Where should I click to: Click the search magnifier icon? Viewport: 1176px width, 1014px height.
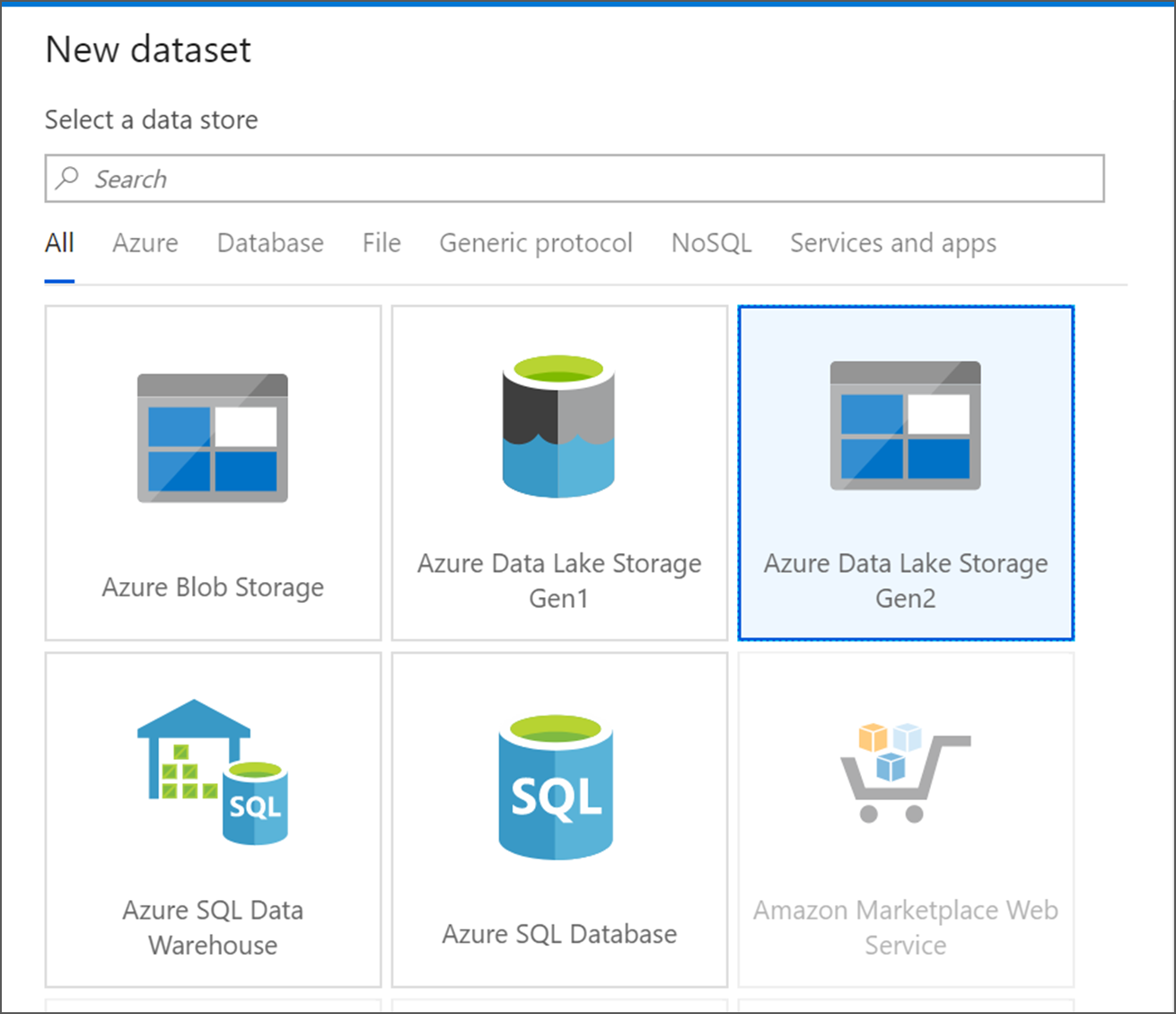click(x=67, y=179)
